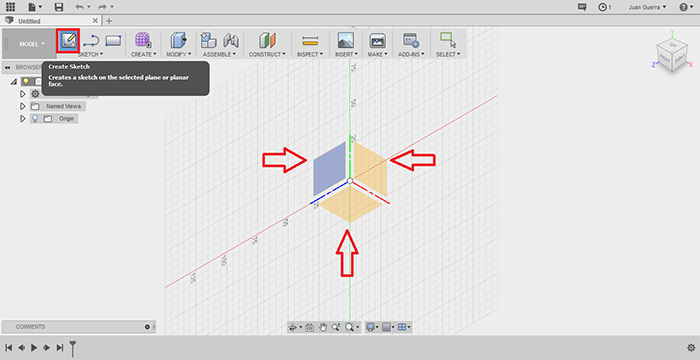Click the document settings gear in browser

(35, 94)
